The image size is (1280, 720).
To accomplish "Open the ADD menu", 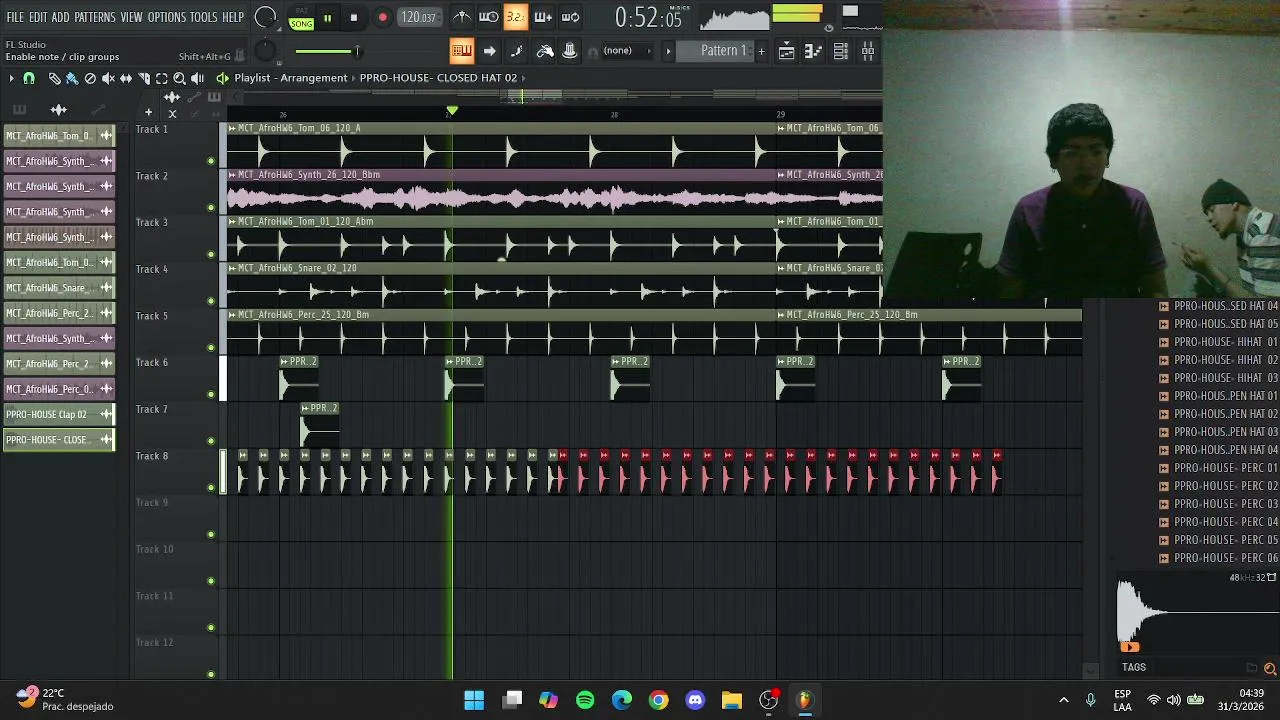I will pos(60,18).
